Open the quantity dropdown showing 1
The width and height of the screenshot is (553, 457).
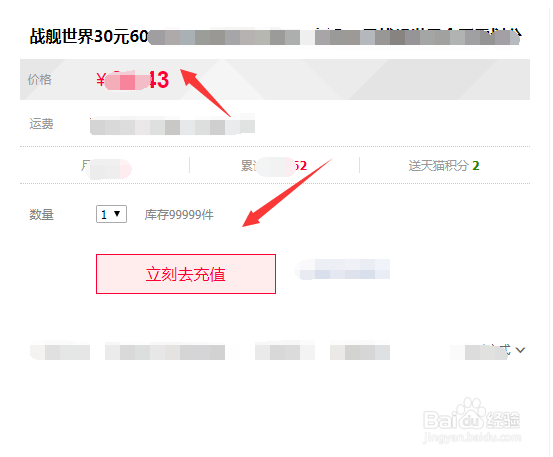point(111,214)
